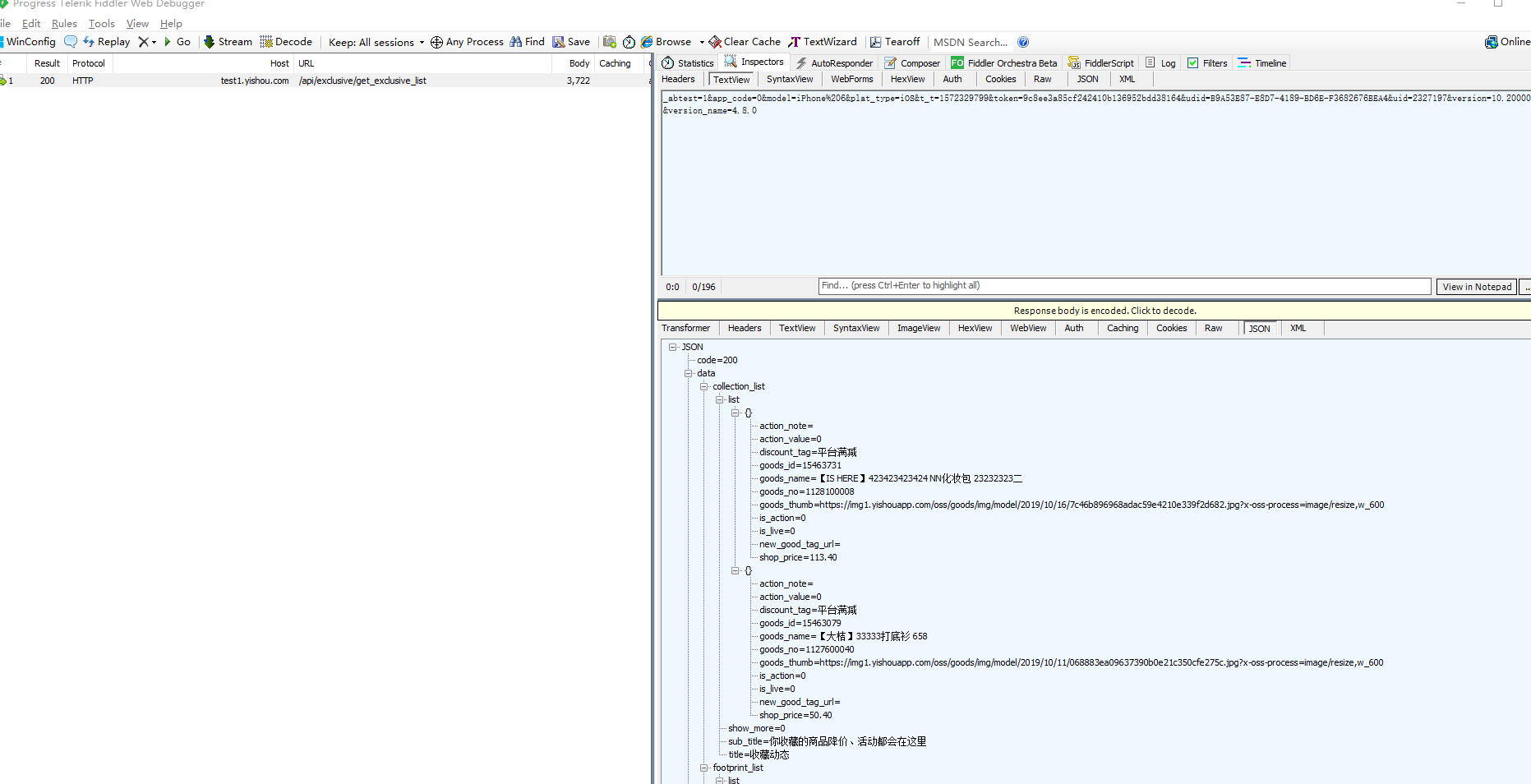This screenshot has width=1531, height=784.
Task: Click the Protocol column header
Action: (89, 63)
